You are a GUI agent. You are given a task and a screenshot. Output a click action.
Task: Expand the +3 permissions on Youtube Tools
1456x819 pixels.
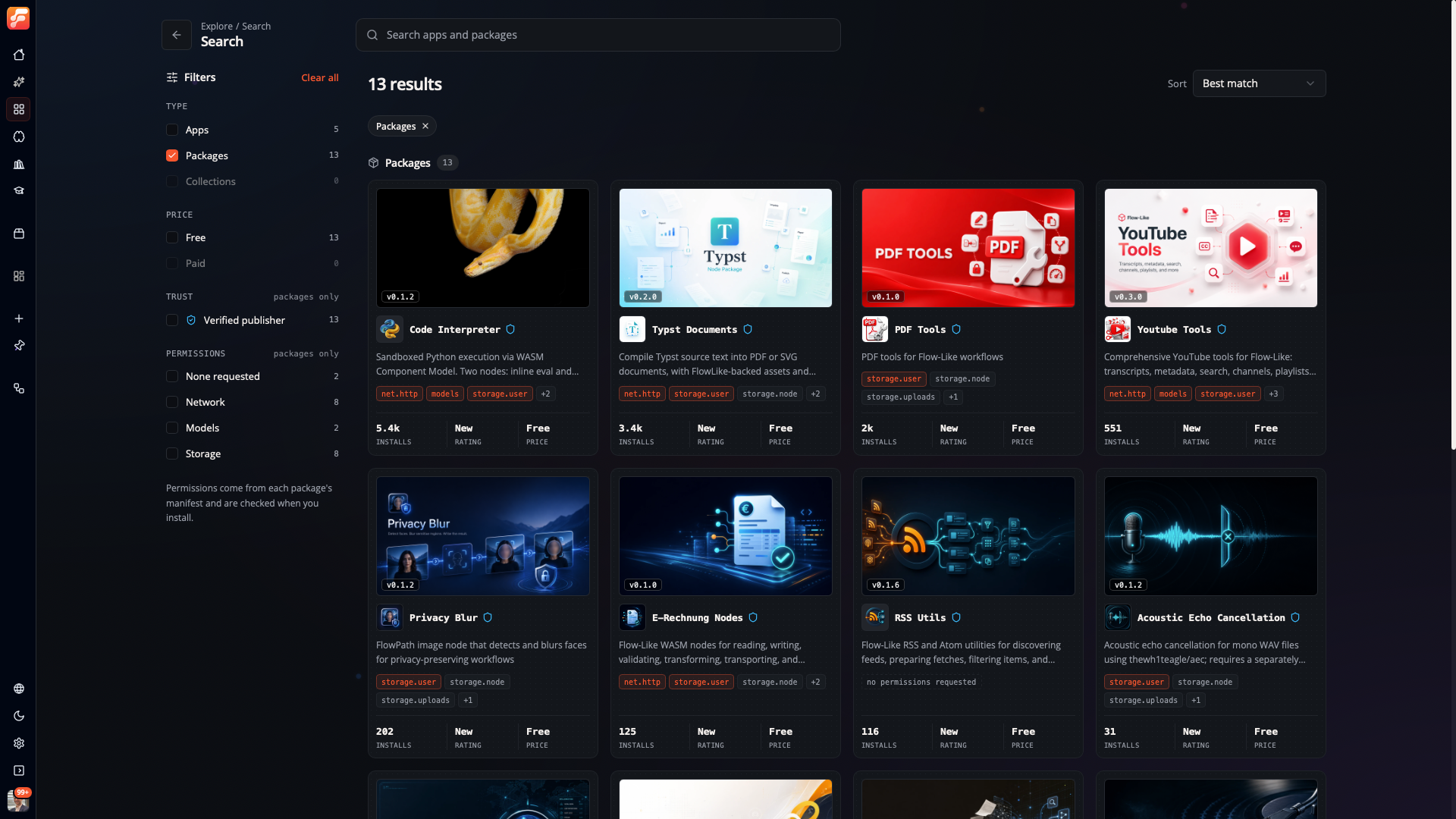click(x=1273, y=394)
